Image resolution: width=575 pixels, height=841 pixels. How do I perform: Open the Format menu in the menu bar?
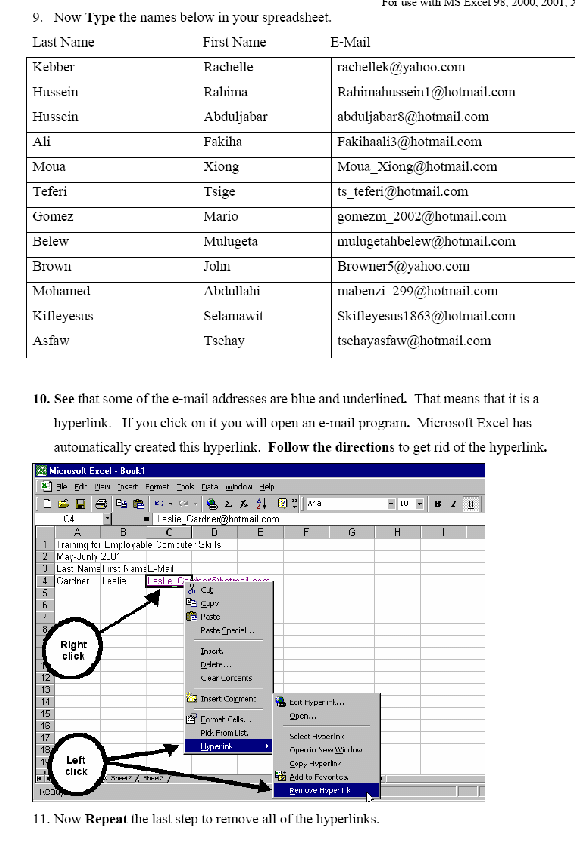(x=157, y=486)
